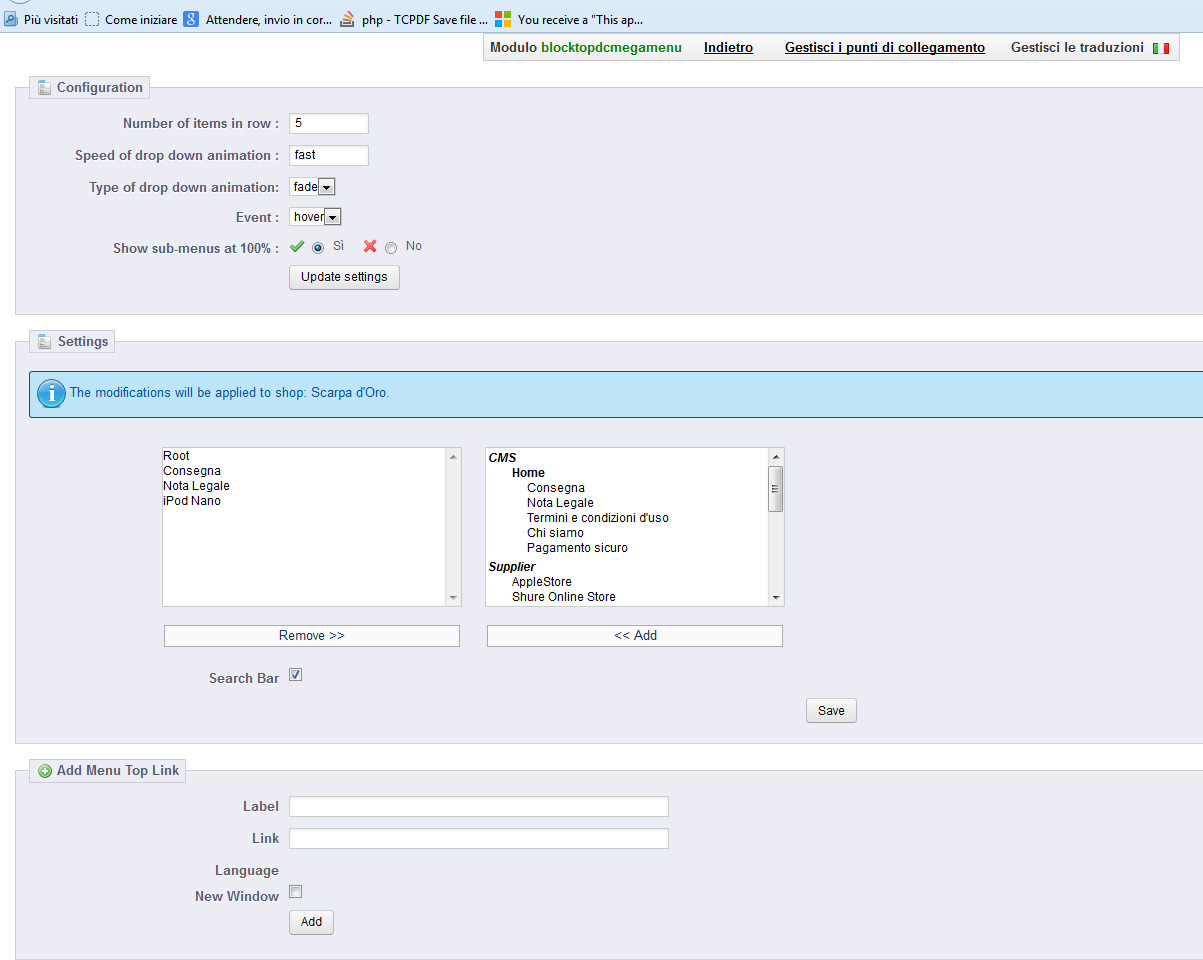Focus the Number of items in row field
1203x960 pixels.
[x=329, y=124]
